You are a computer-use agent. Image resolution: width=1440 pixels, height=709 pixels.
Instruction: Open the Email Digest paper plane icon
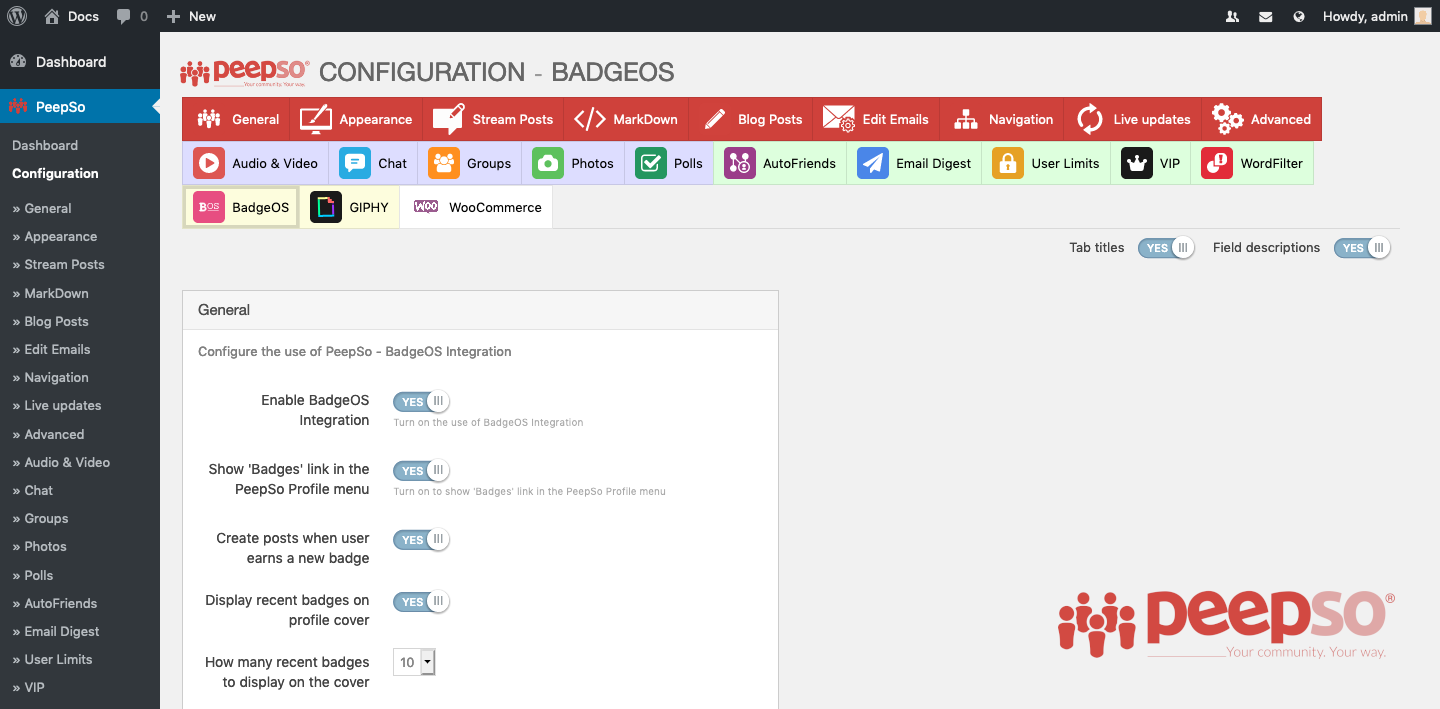(873, 163)
